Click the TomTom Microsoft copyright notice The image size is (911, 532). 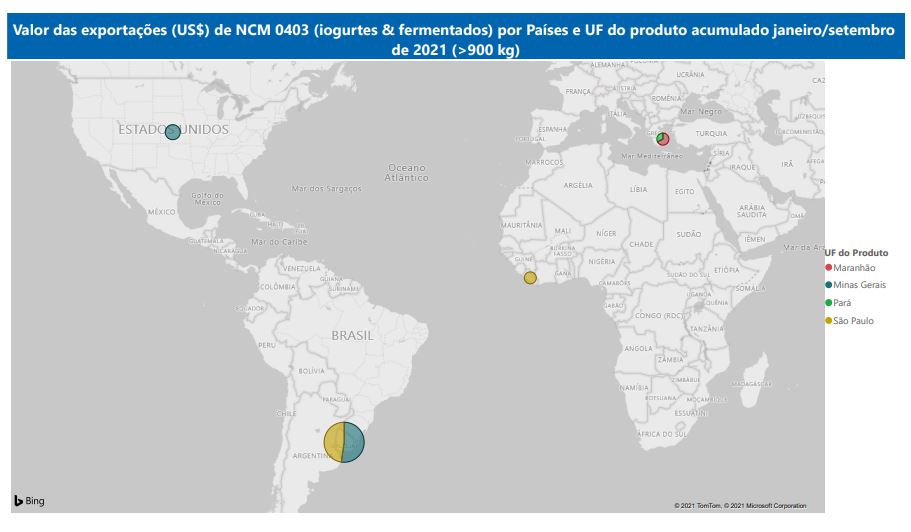point(740,505)
